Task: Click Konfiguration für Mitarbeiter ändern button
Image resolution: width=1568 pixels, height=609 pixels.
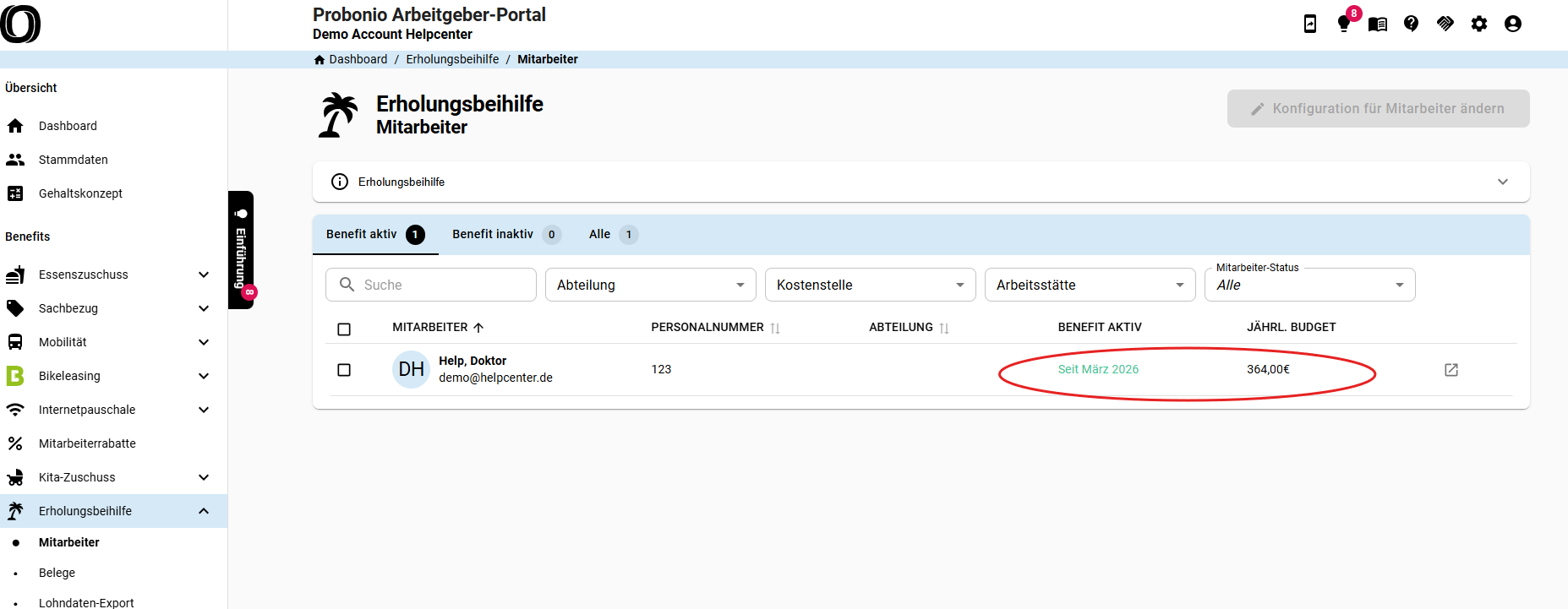Action: tap(1379, 109)
